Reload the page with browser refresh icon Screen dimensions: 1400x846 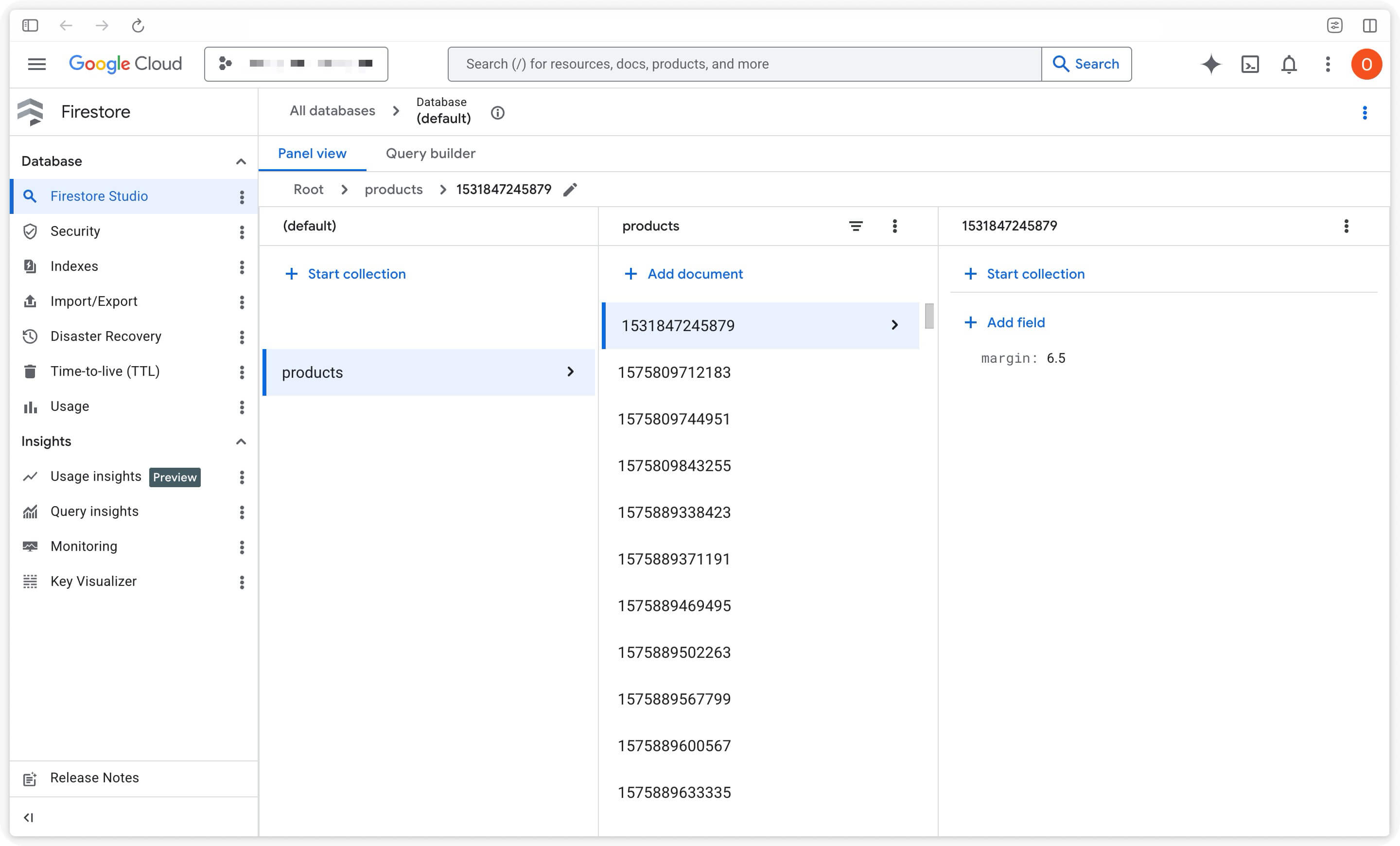138,26
